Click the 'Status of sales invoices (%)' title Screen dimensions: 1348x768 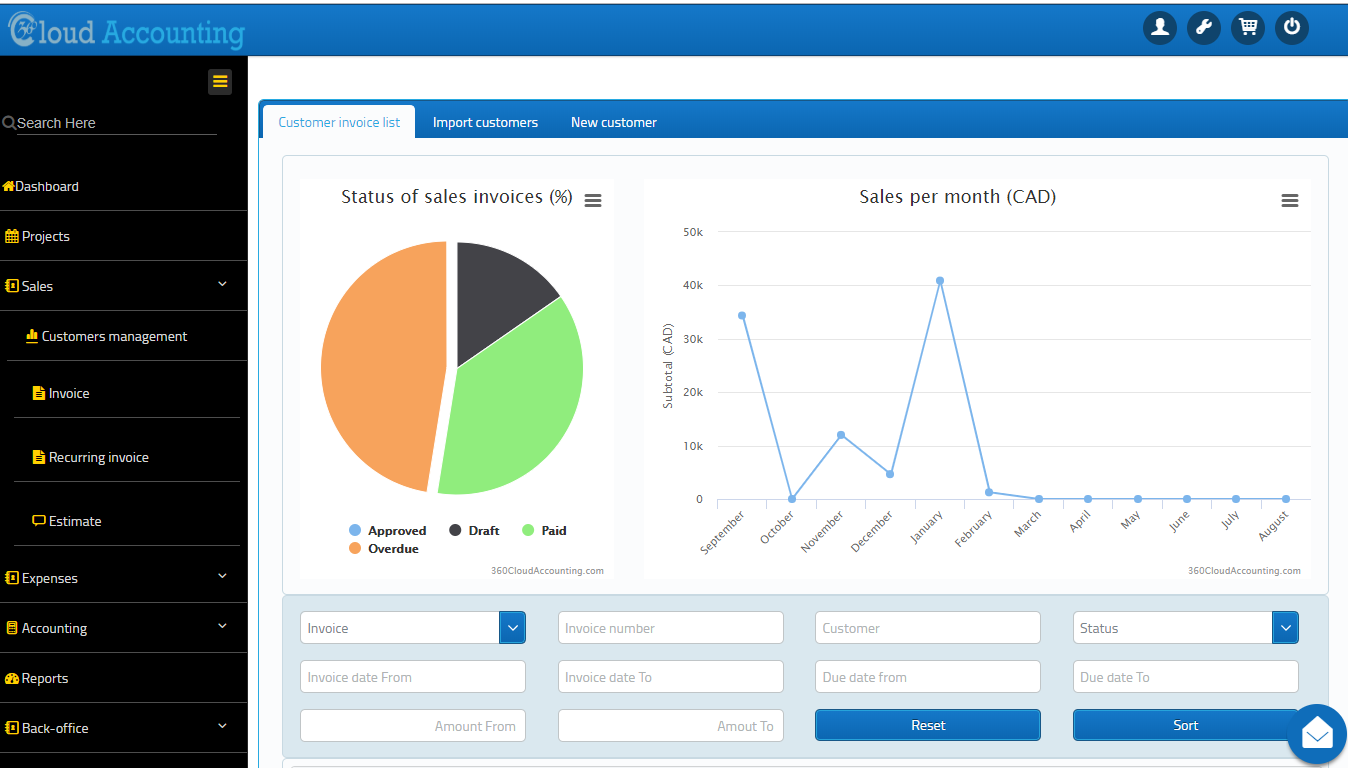coord(457,197)
